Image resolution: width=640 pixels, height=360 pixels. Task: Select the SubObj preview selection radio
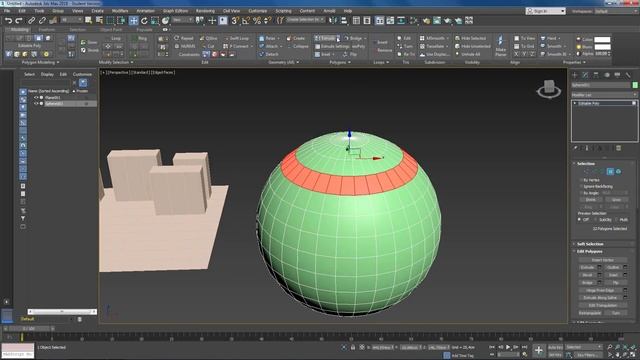click(x=597, y=220)
